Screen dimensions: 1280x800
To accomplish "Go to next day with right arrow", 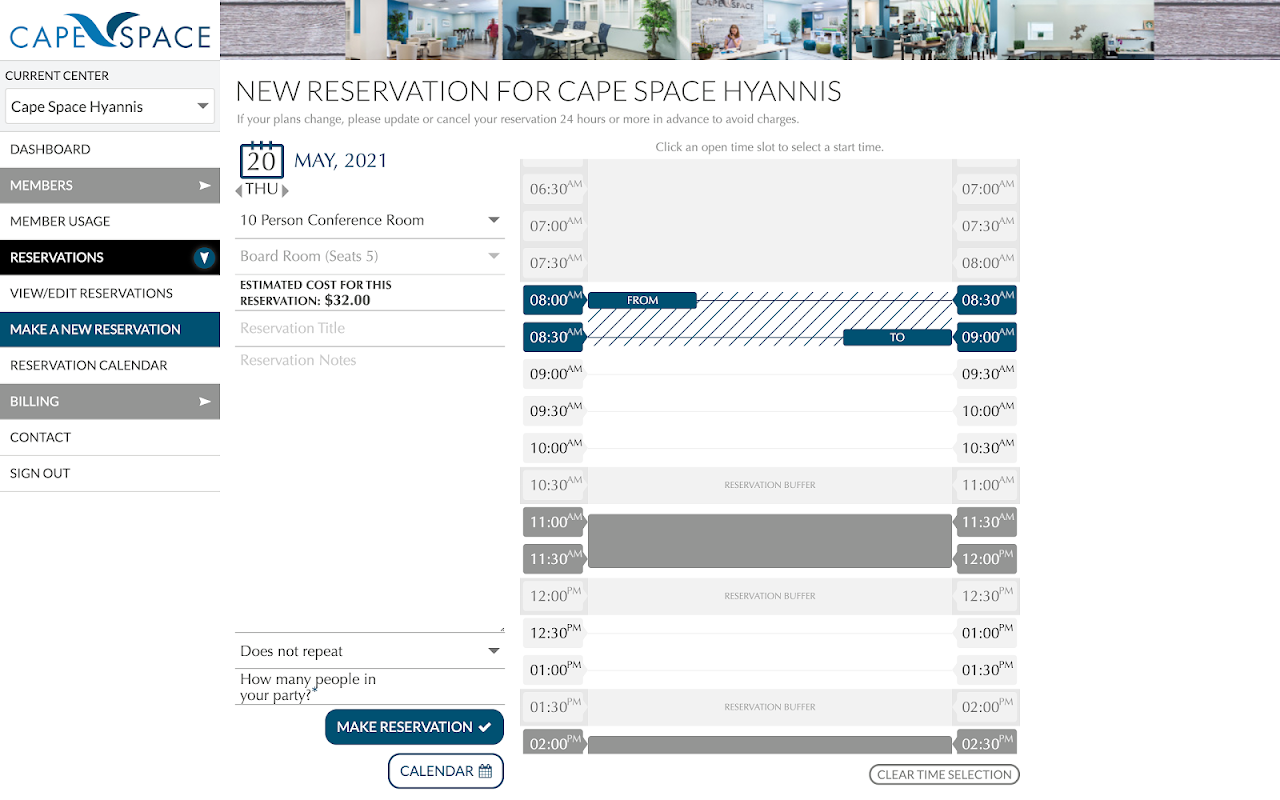I will pyautogui.click(x=285, y=190).
